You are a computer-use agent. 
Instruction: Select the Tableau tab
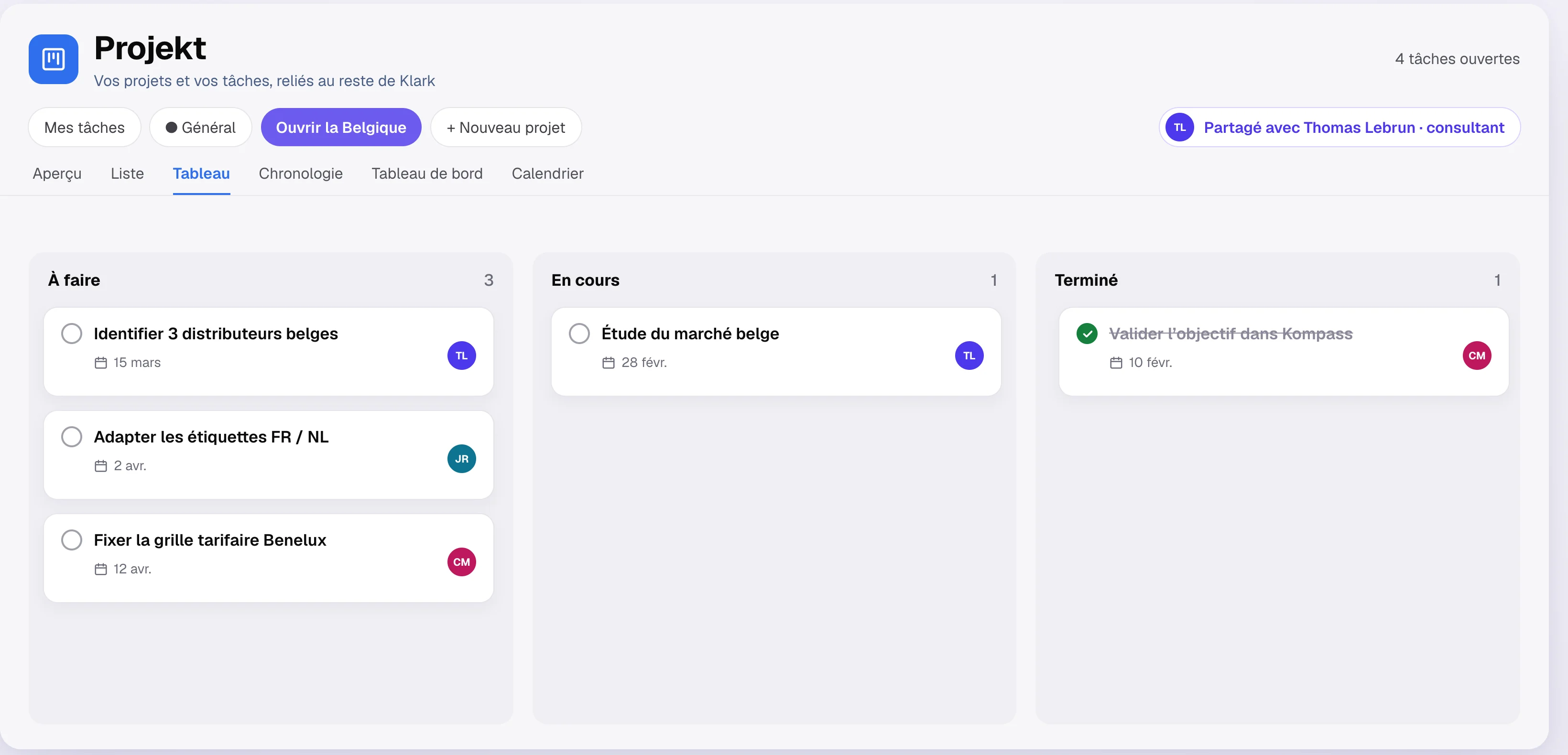tap(201, 174)
